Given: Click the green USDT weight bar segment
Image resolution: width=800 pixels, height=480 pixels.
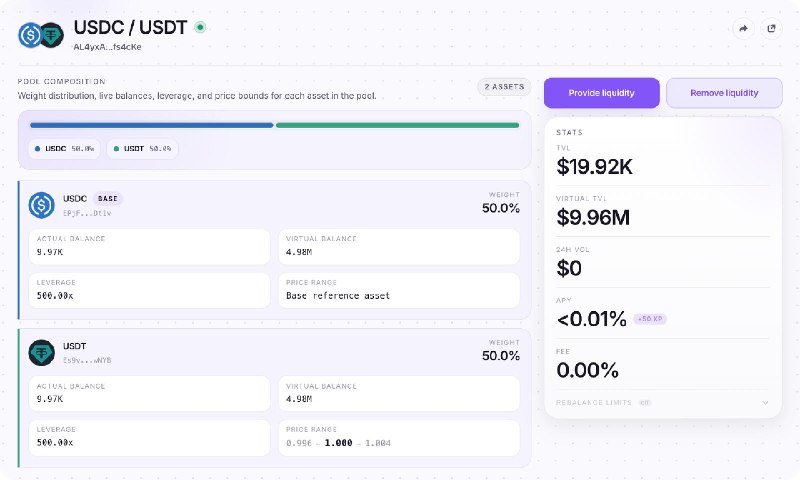Looking at the screenshot, I should point(397,125).
